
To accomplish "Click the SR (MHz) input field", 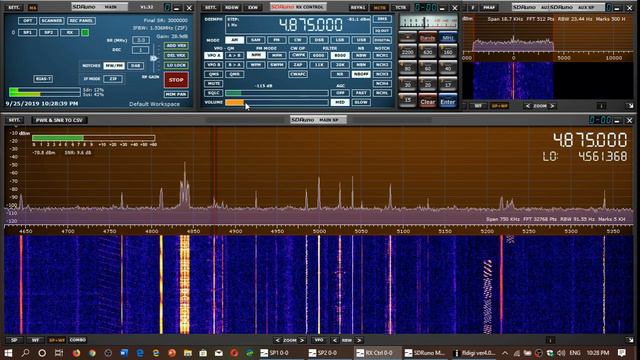I will 140,40.
